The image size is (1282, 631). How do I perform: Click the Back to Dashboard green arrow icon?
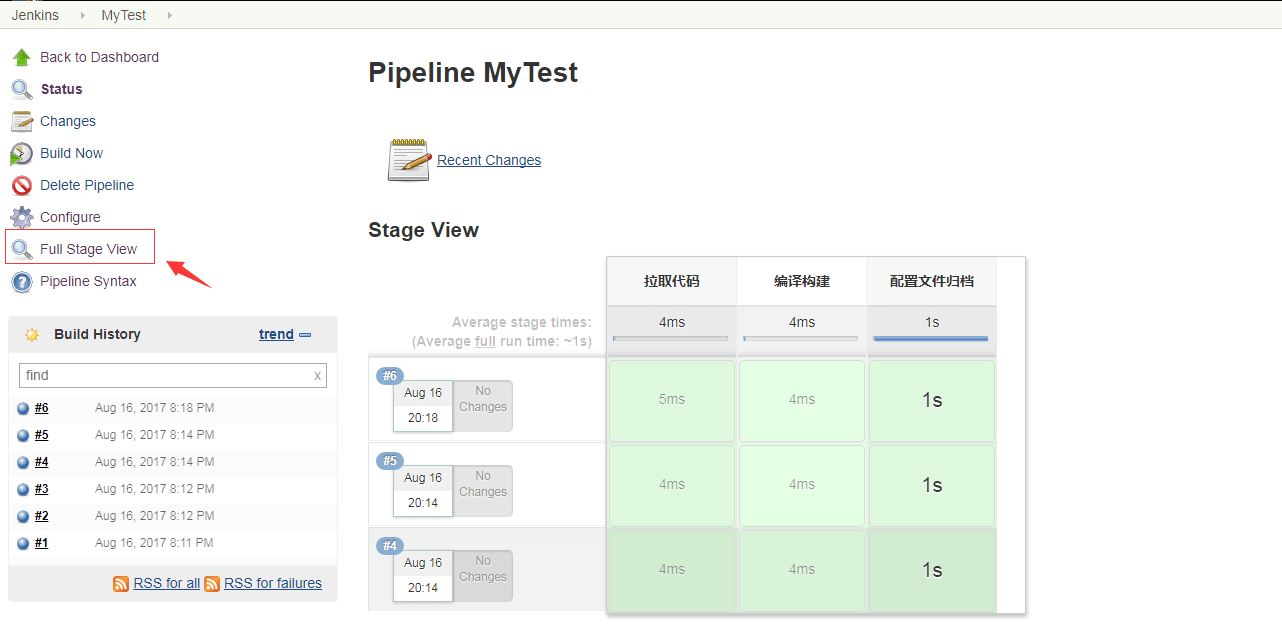22,57
